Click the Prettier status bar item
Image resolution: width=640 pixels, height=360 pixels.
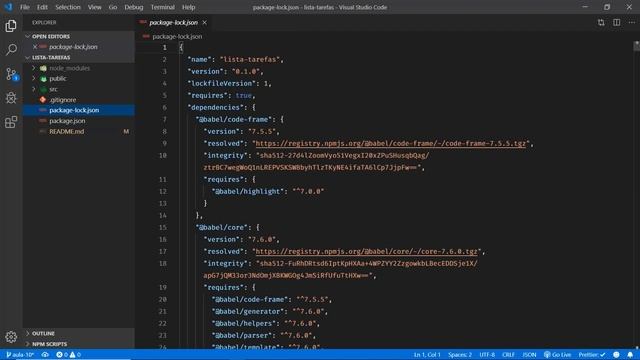click(x=591, y=355)
